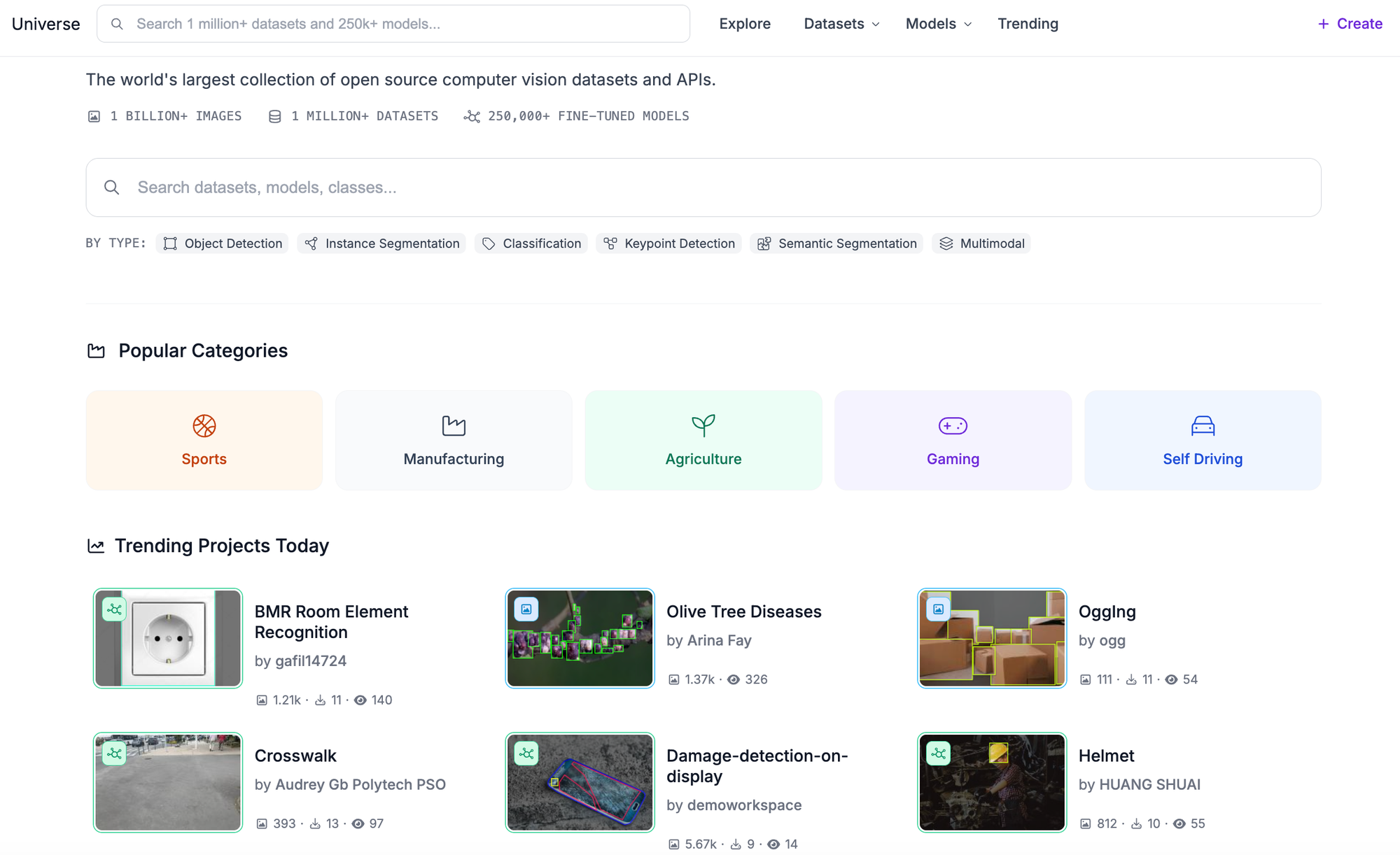Open the Olive Tree Diseases project link
The width and height of the screenshot is (1400, 855).
(743, 612)
